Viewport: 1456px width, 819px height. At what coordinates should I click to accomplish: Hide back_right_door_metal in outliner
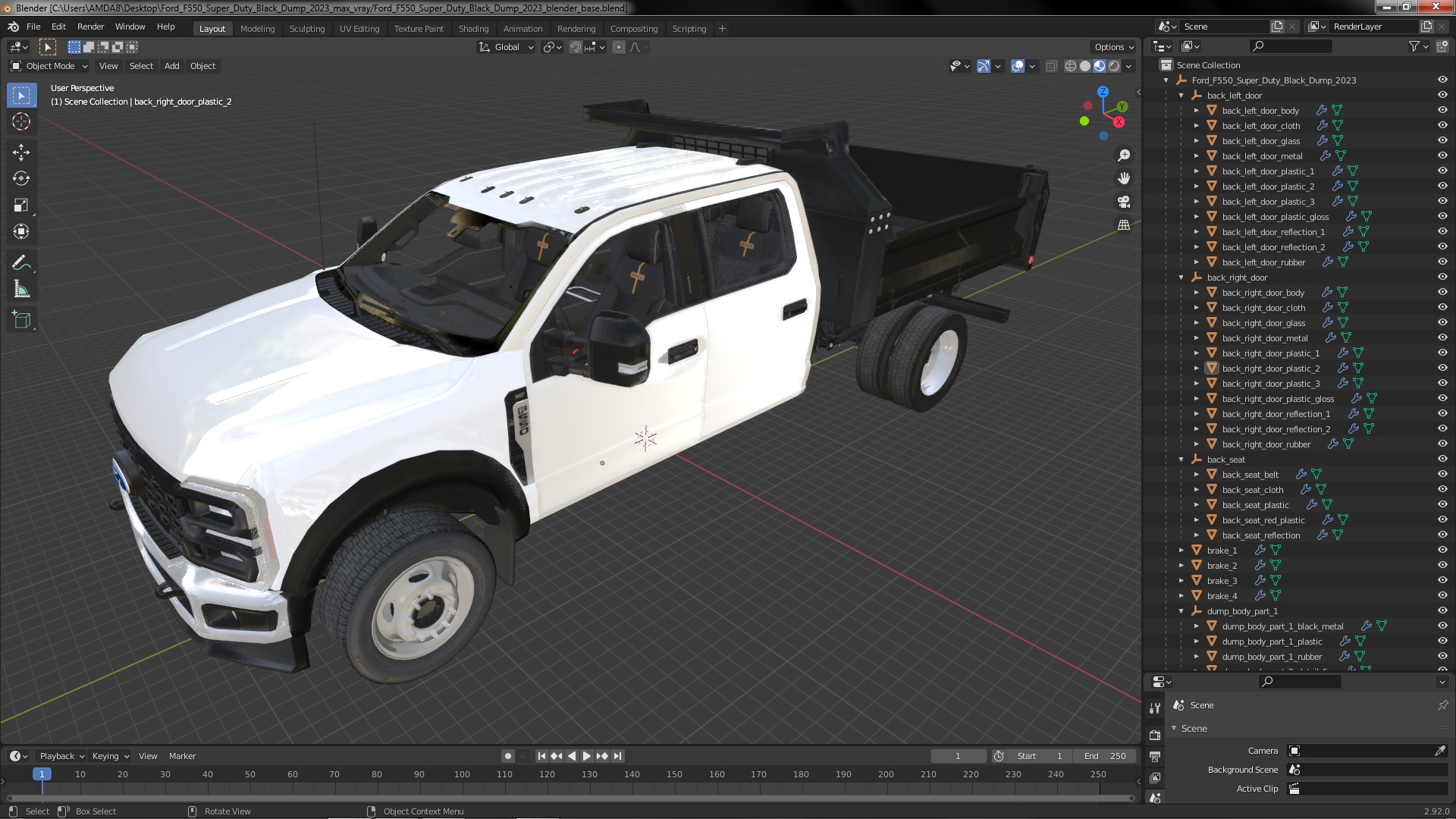(1442, 338)
